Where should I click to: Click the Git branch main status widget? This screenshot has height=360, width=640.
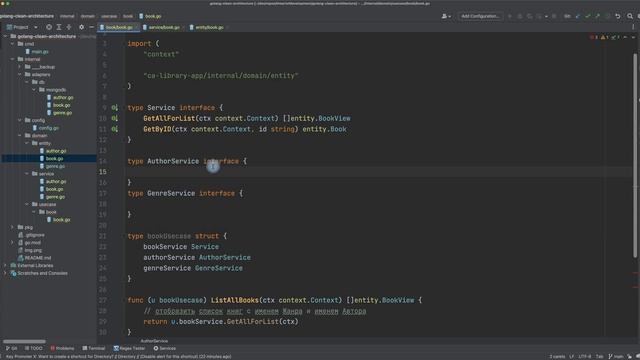point(616,356)
